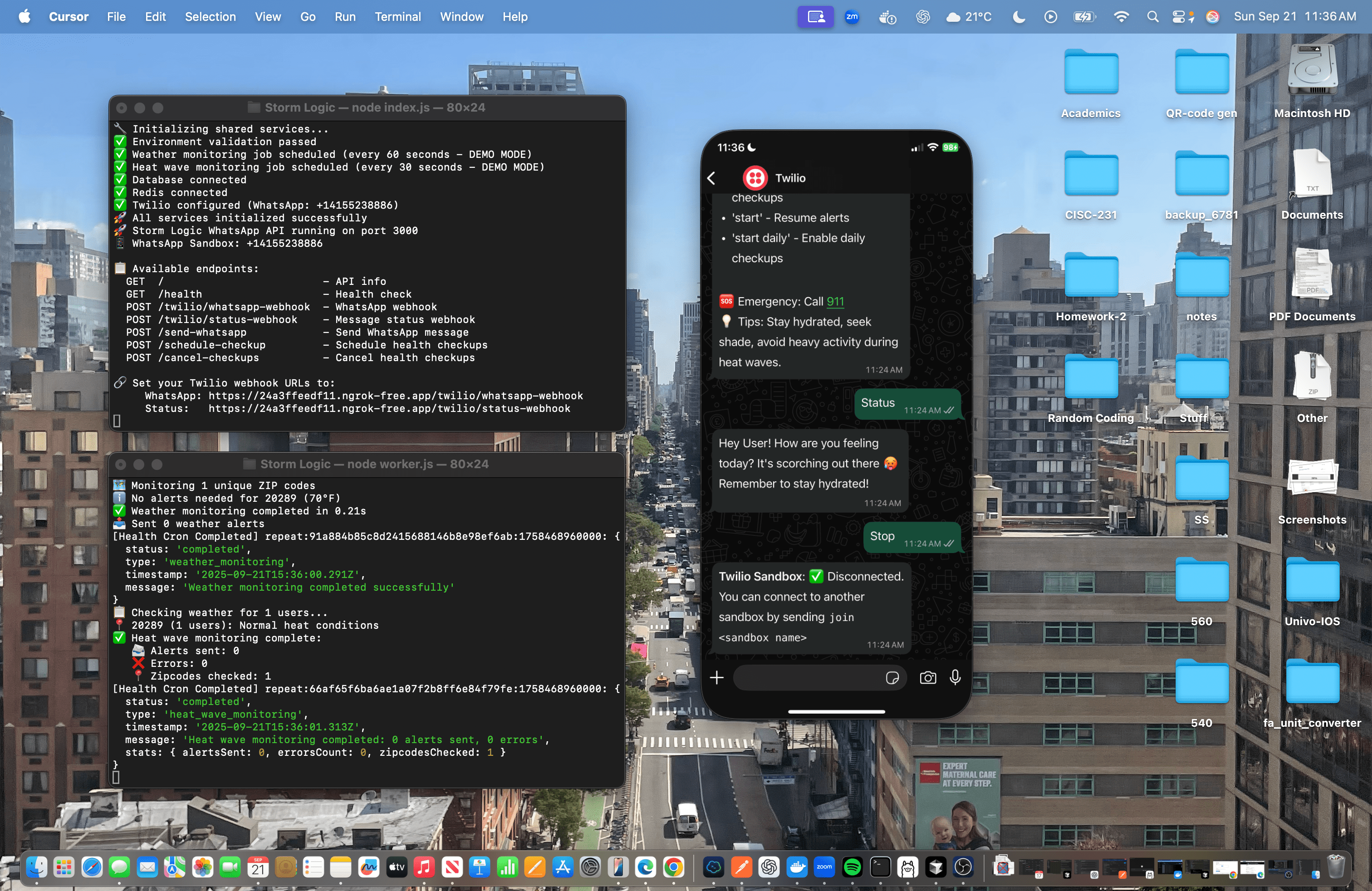The height and width of the screenshot is (891, 1372).
Task: Tap the camera icon in WhatsApp
Action: 927,677
